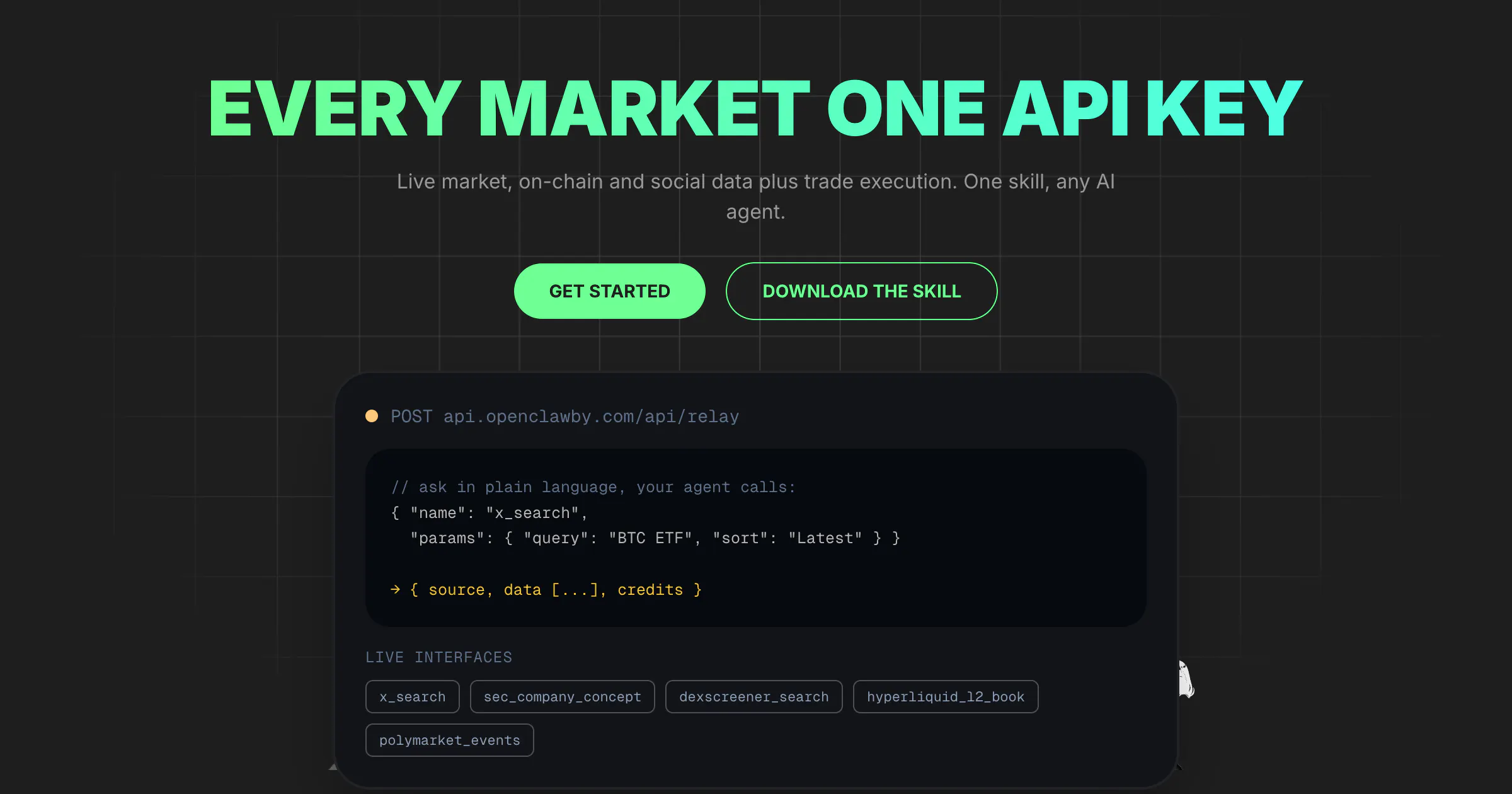The image size is (1512, 794).
Task: Click the DOWNLOAD THE SKILL button
Action: coord(861,291)
